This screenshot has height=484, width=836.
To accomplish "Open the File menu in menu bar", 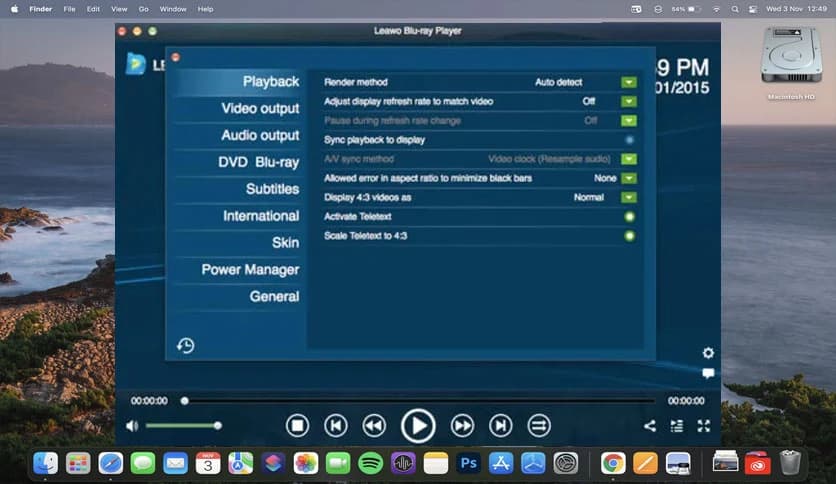I will [x=69, y=9].
